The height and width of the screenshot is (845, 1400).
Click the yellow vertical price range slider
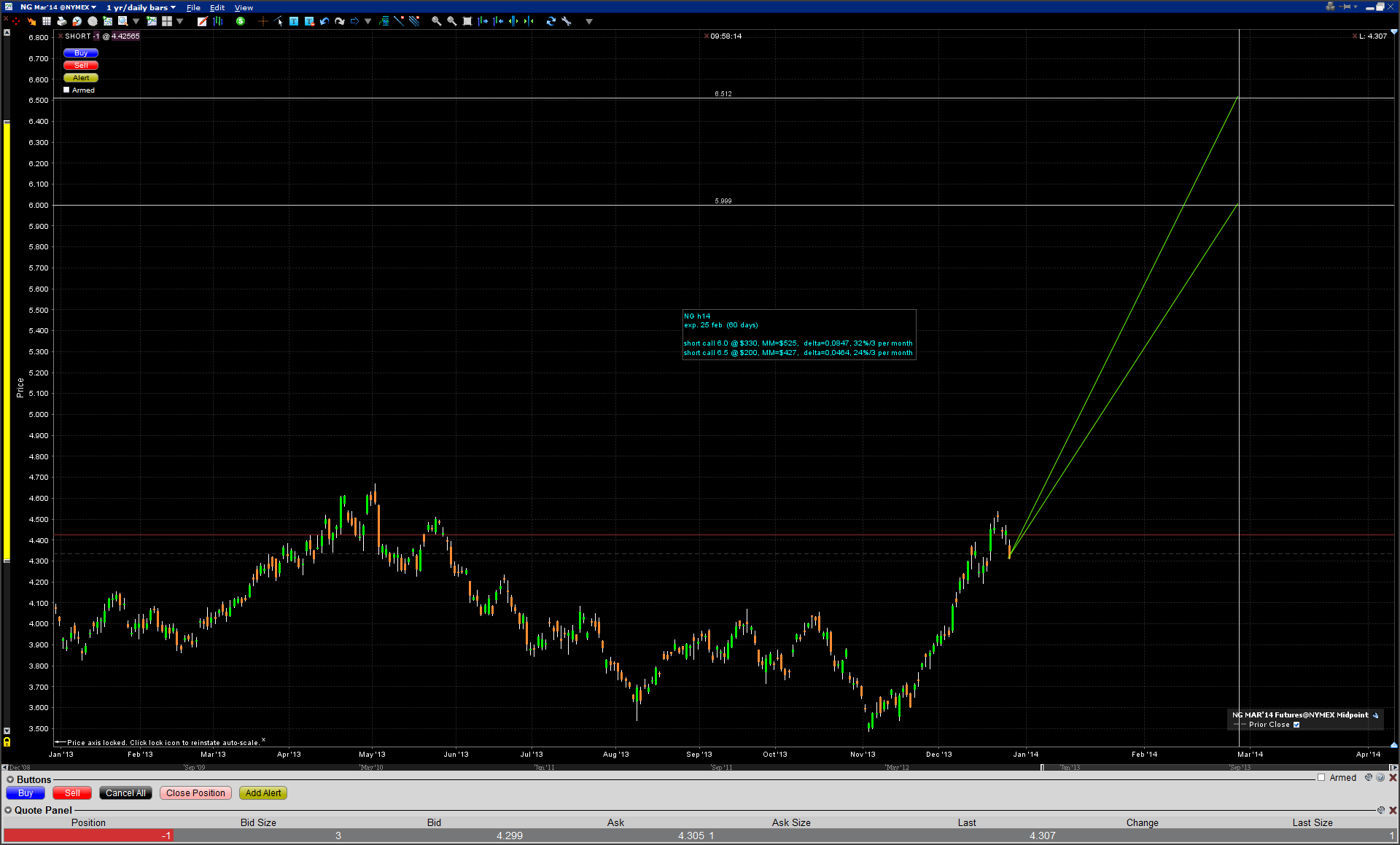(x=7, y=341)
